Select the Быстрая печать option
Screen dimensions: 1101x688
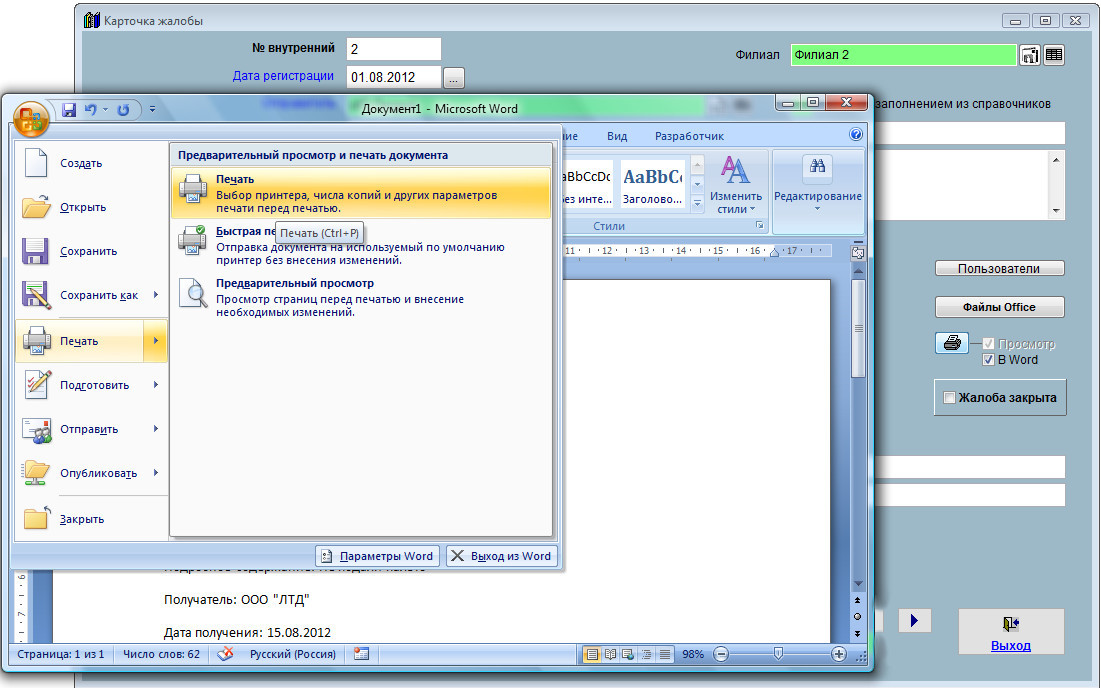coord(361,245)
